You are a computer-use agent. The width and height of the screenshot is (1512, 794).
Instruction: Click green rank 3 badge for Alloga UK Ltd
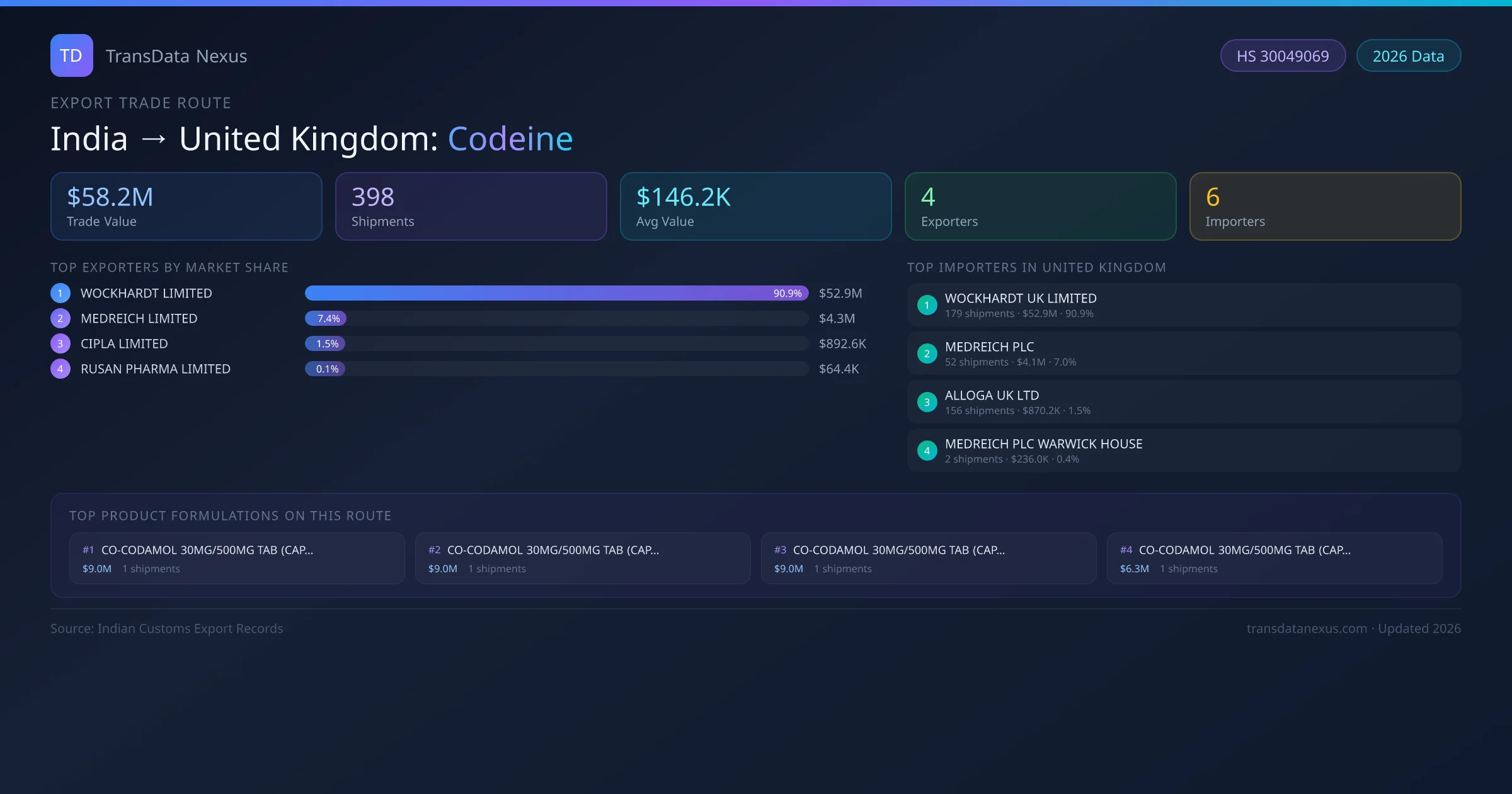927,402
